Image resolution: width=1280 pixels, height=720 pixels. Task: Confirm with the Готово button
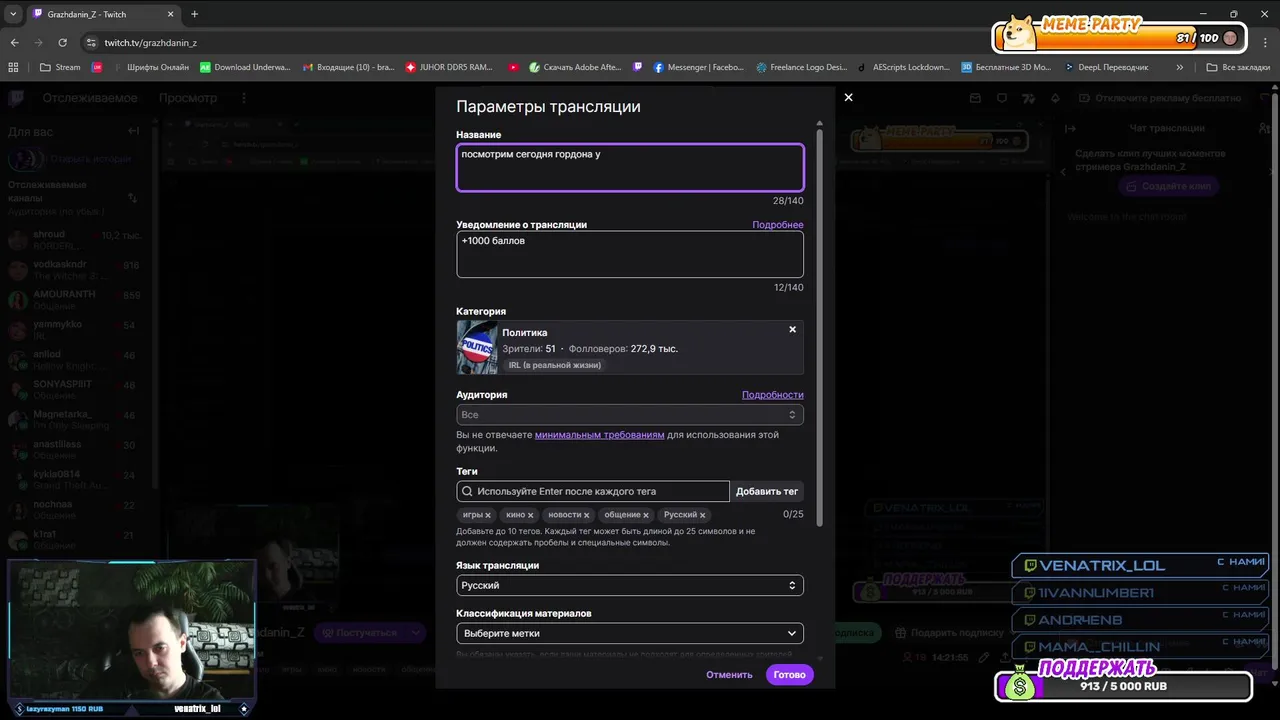(x=789, y=675)
